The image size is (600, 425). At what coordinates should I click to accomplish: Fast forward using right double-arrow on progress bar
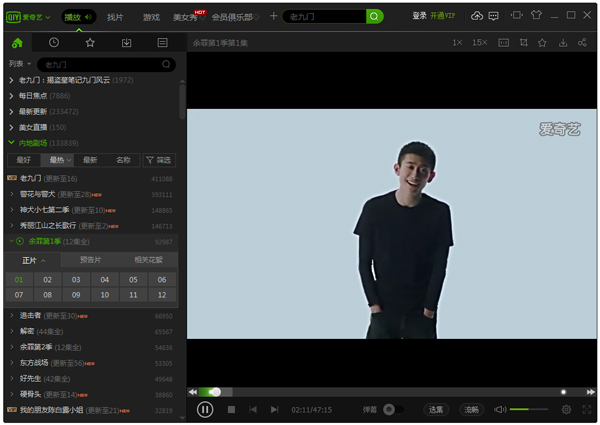pos(591,392)
